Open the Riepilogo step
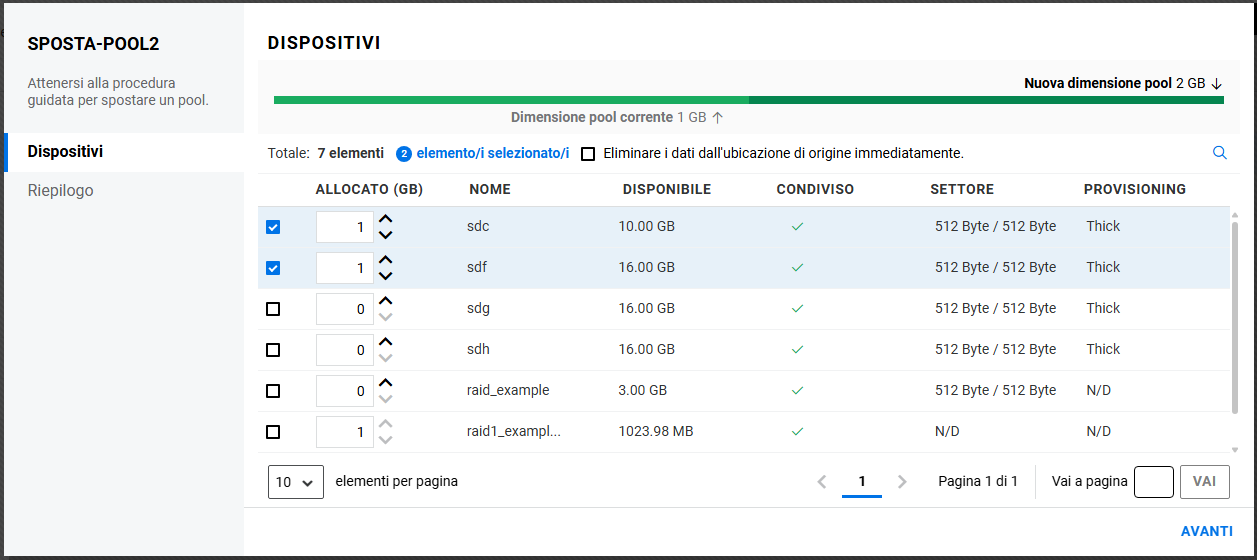 tap(61, 190)
